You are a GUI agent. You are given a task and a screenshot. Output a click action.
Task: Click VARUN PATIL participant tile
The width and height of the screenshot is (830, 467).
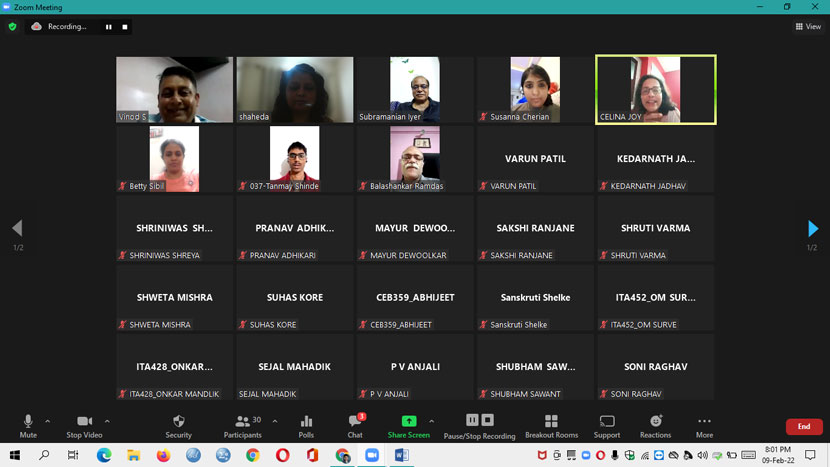pyautogui.click(x=535, y=159)
